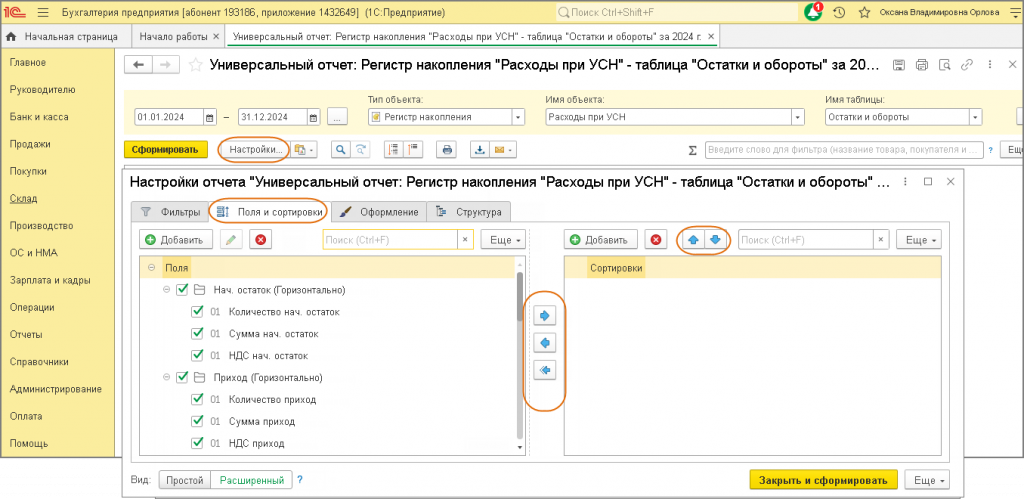This screenshot has width=1024, height=499.
Task: Switch view to Простой
Action: [185, 480]
